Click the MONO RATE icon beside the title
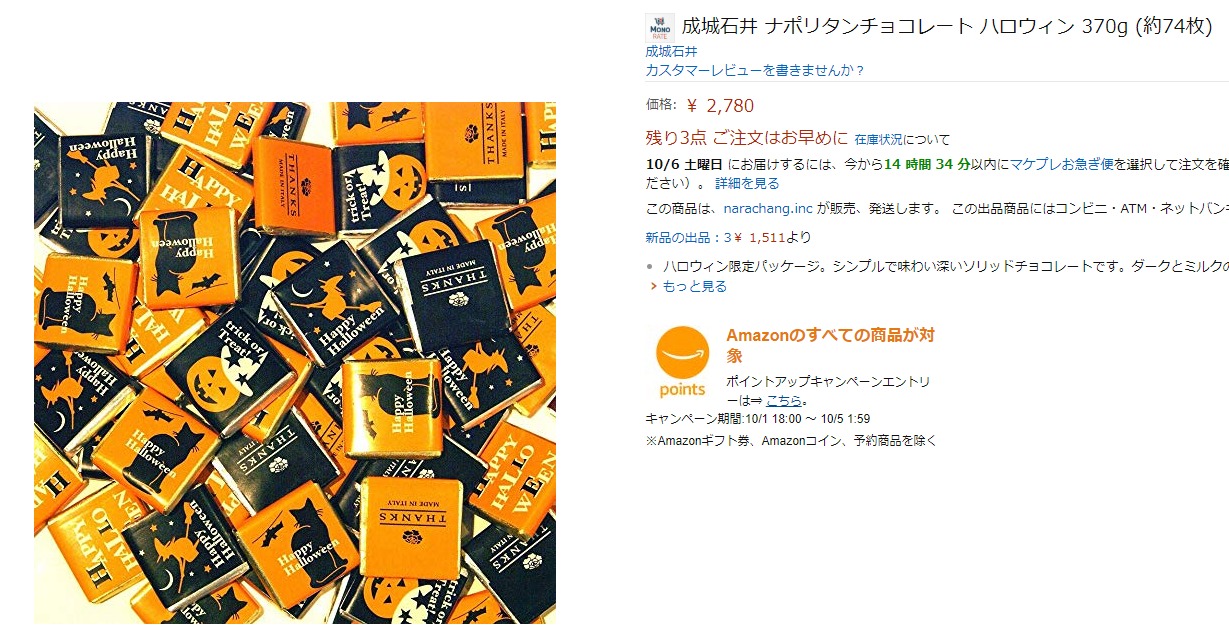 click(660, 26)
